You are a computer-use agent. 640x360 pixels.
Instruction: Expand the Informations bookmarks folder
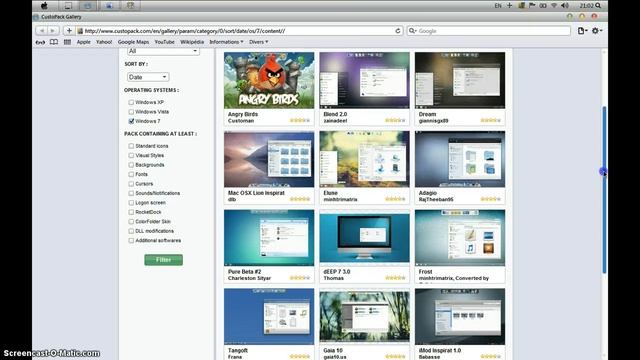[226, 42]
